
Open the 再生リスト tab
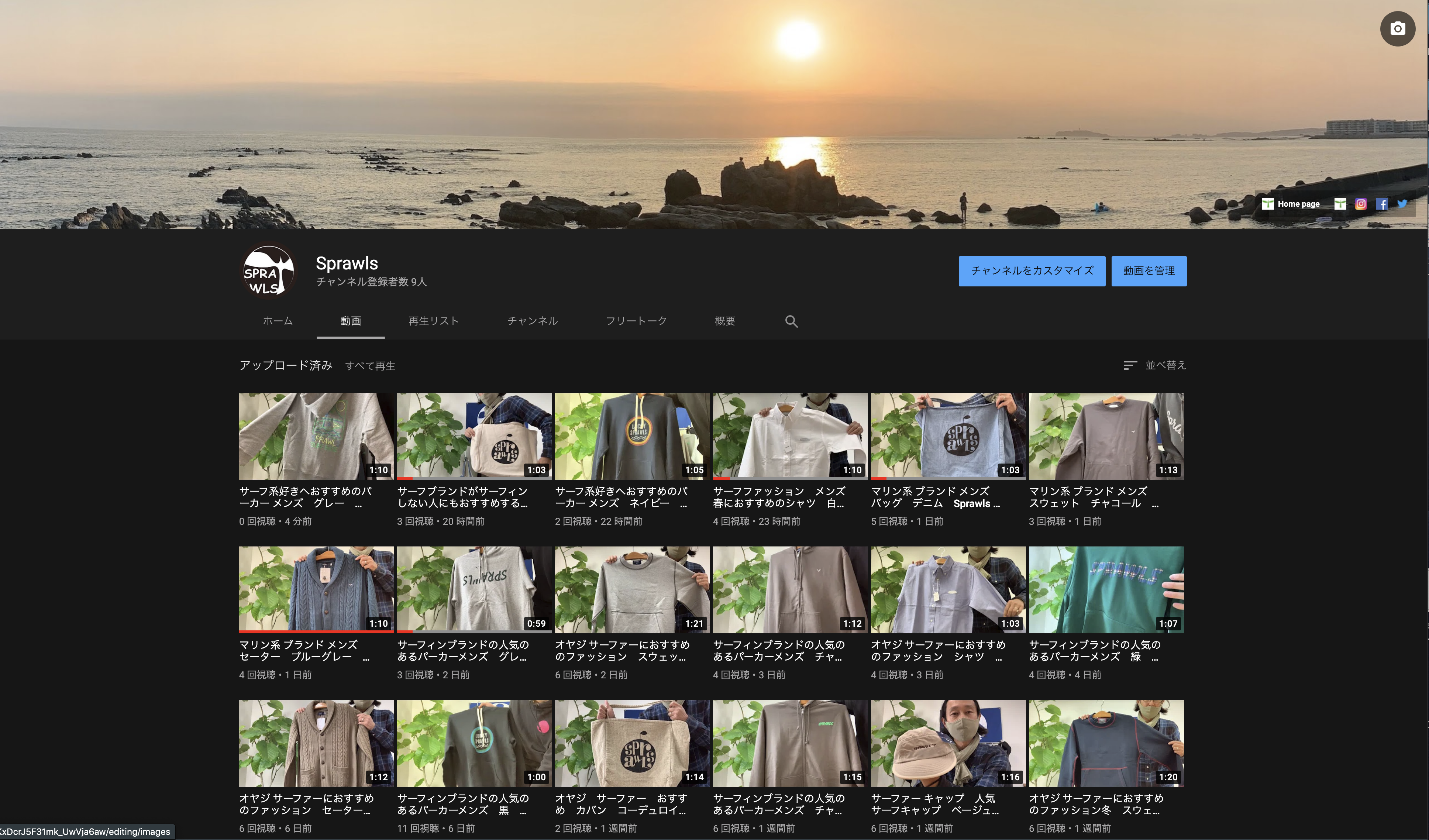433,321
